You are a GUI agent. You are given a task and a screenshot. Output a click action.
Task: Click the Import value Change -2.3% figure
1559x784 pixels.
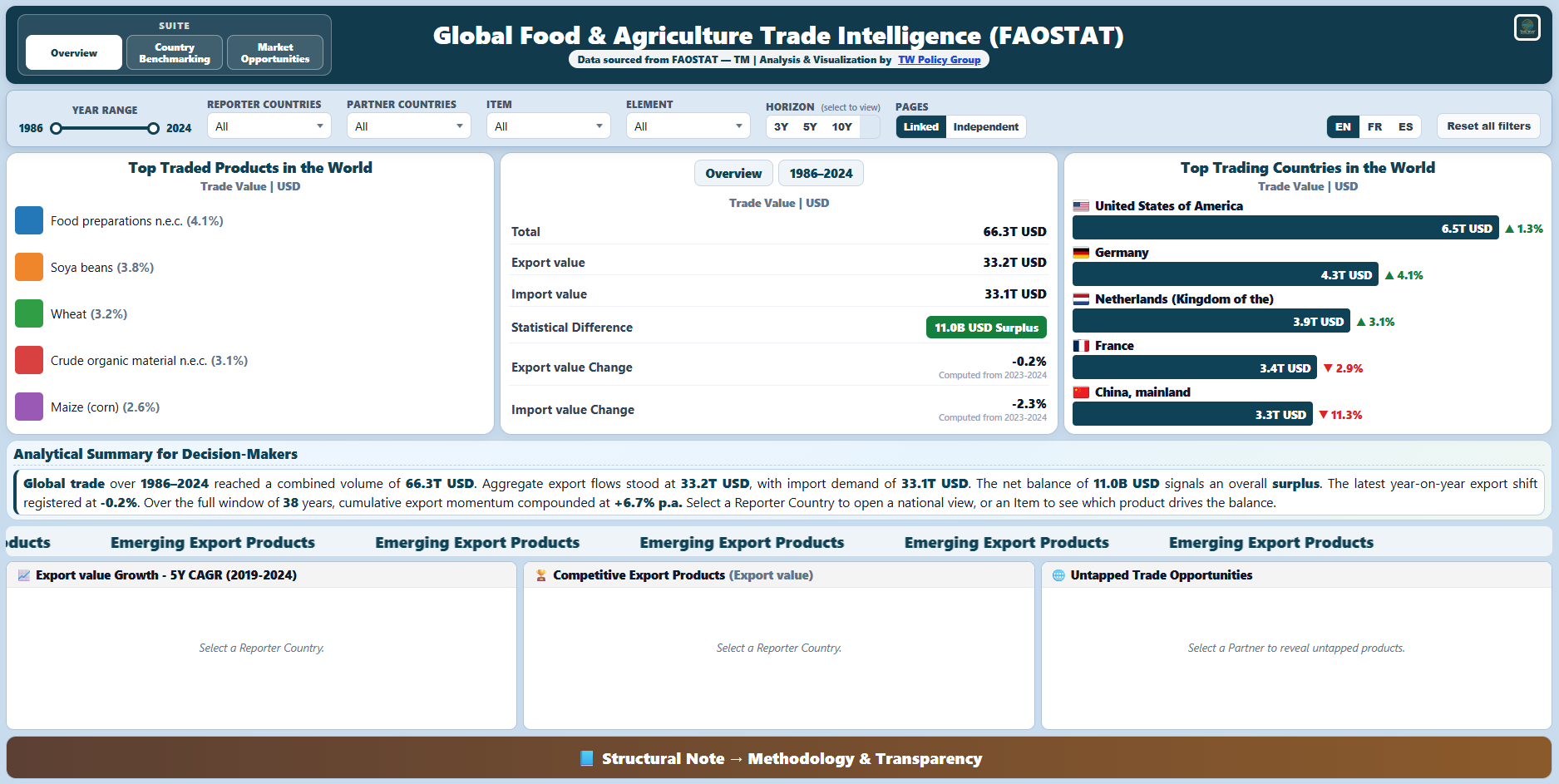click(x=1029, y=404)
